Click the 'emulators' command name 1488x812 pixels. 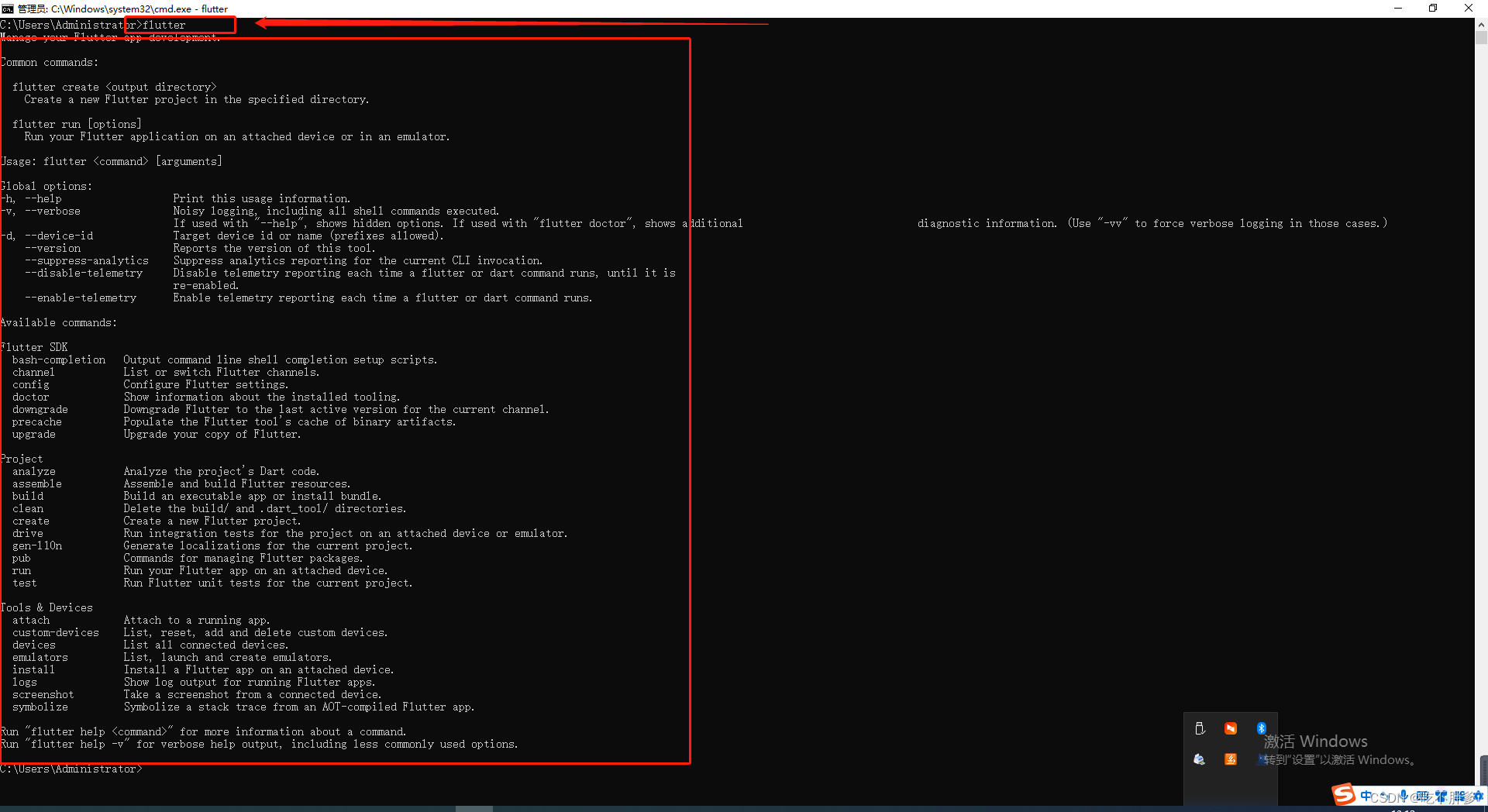[x=40, y=657]
